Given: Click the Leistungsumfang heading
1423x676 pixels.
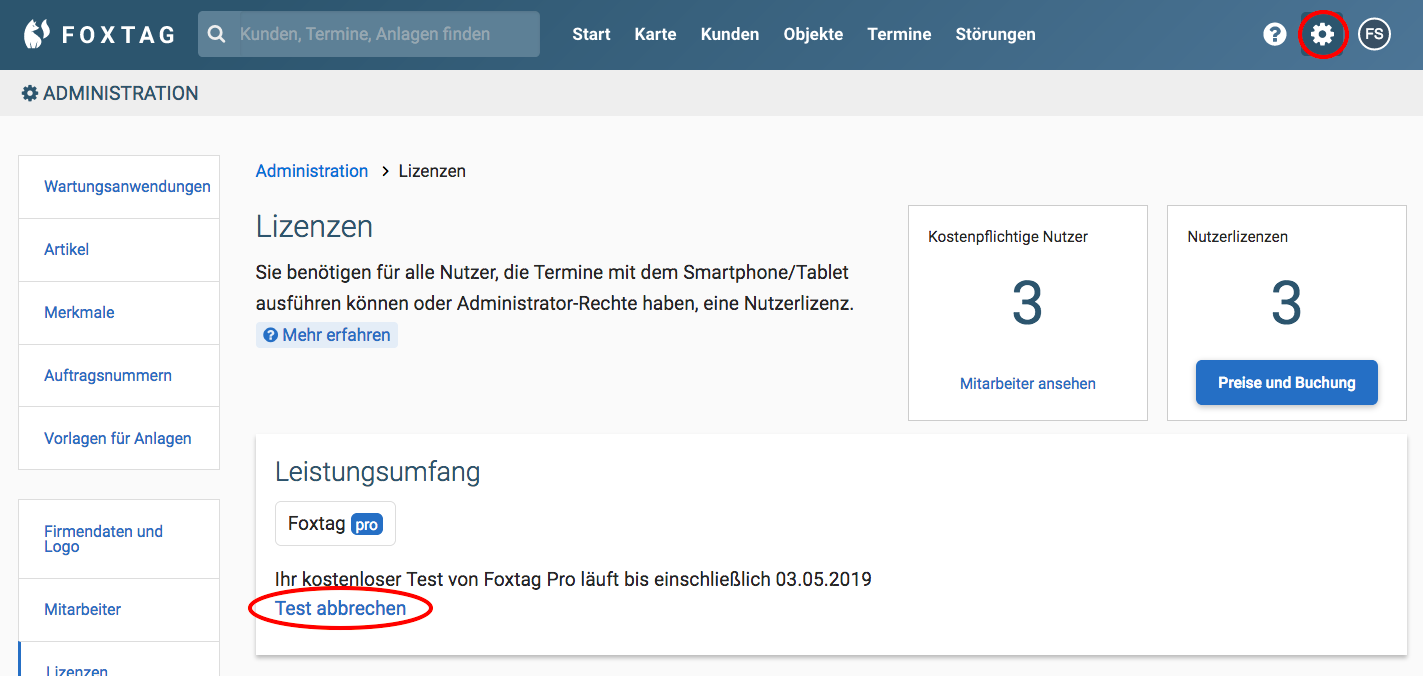Looking at the screenshot, I should pos(378,472).
